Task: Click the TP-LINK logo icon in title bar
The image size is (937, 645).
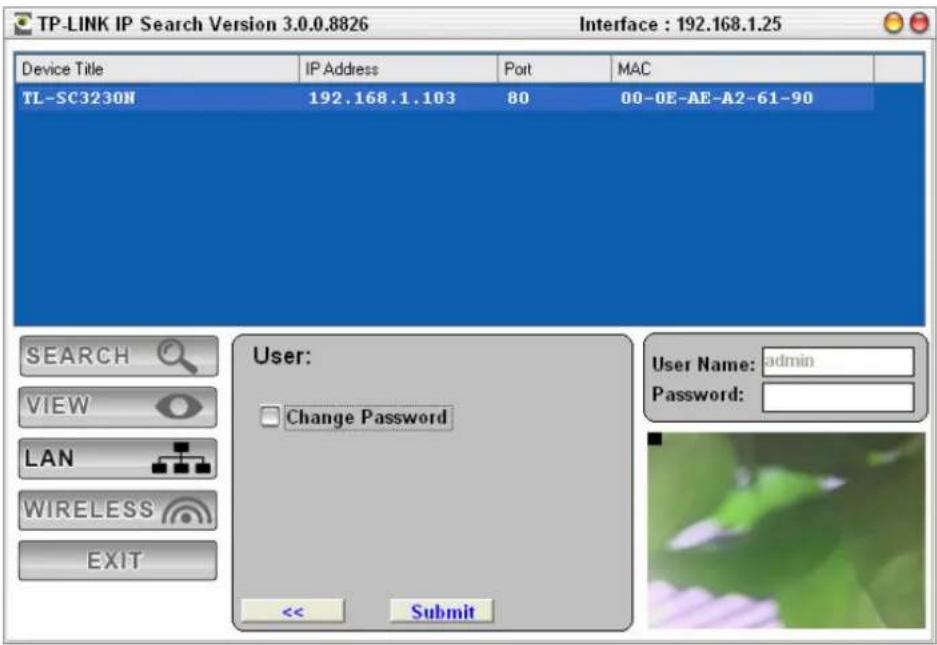Action: coord(23,24)
